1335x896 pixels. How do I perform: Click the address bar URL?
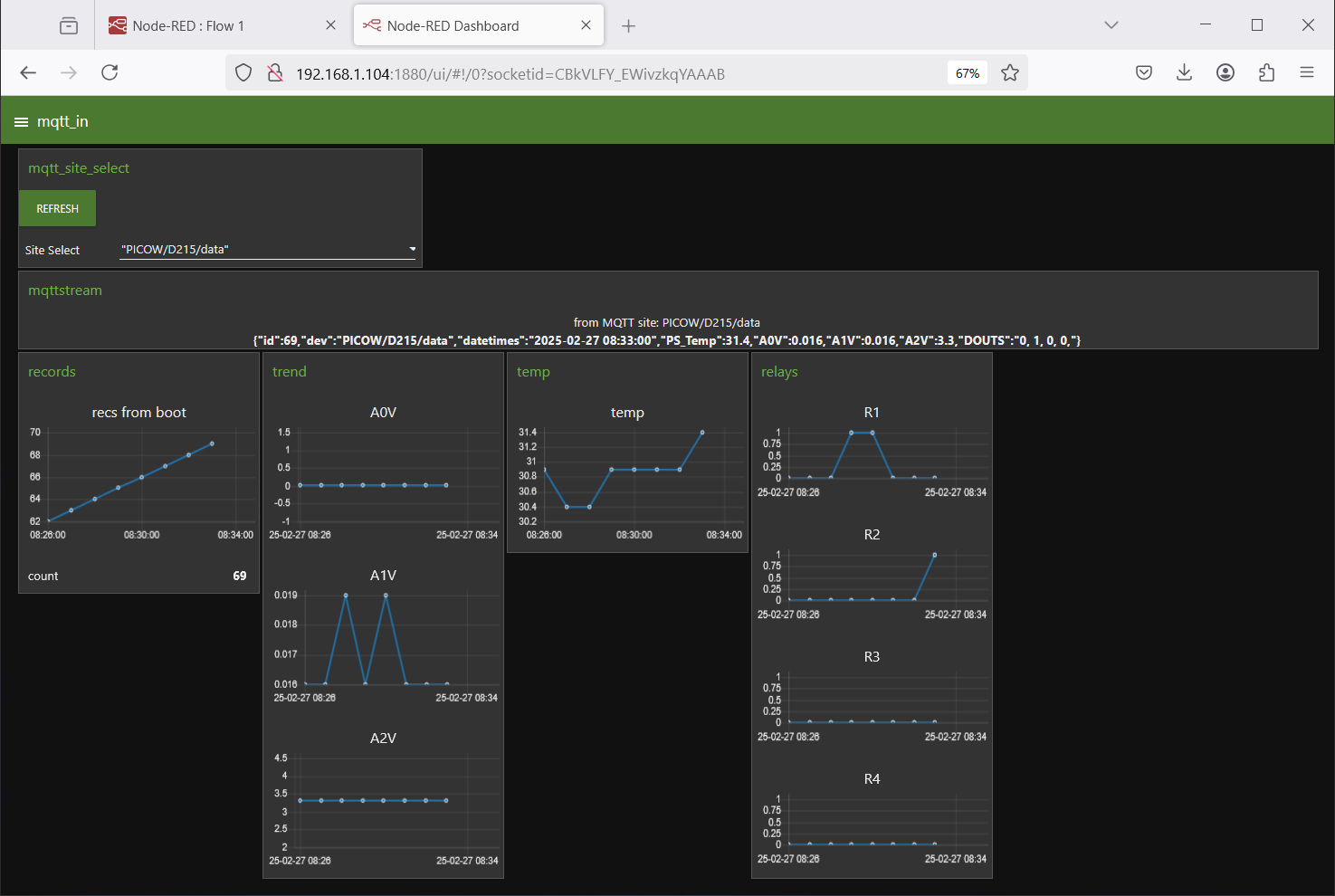click(510, 74)
